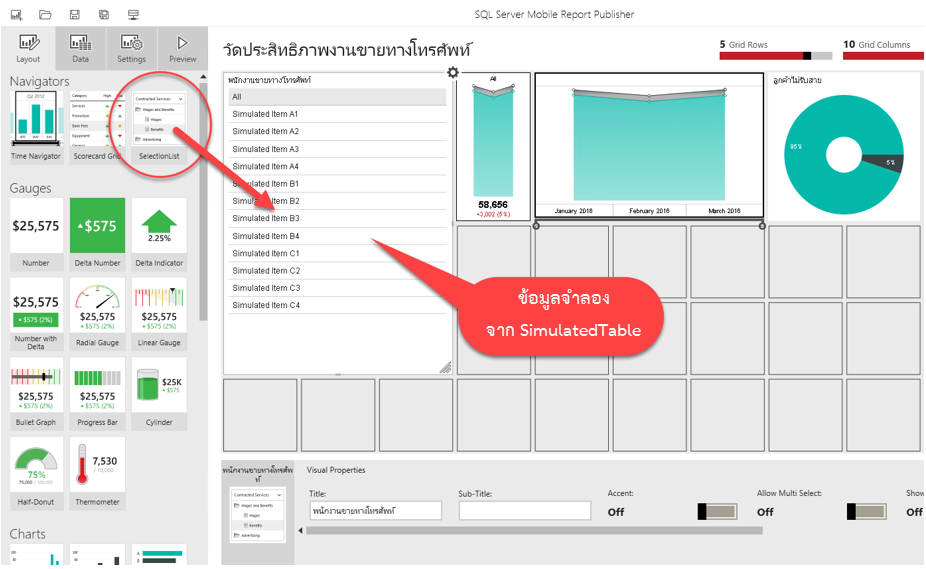
Task: Select the Delta Indicator gauge
Action: click(x=160, y=234)
